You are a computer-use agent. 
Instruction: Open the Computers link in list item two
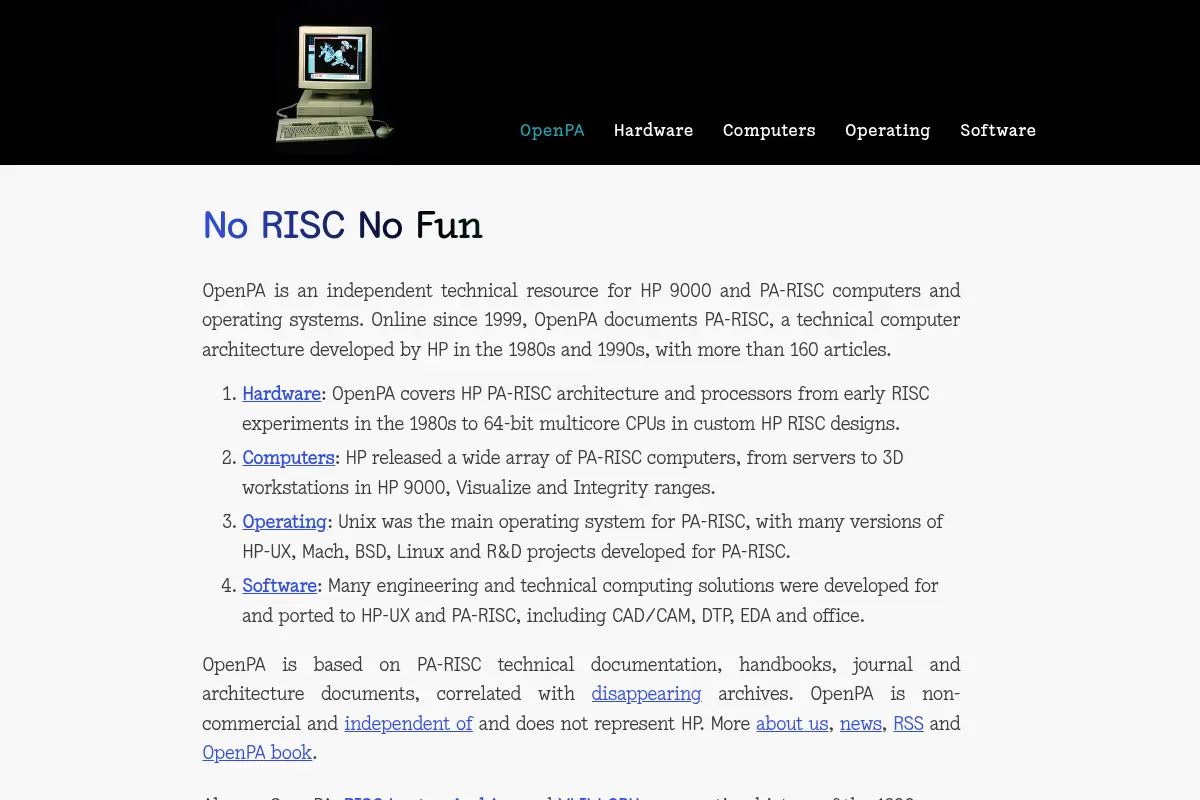tap(288, 458)
